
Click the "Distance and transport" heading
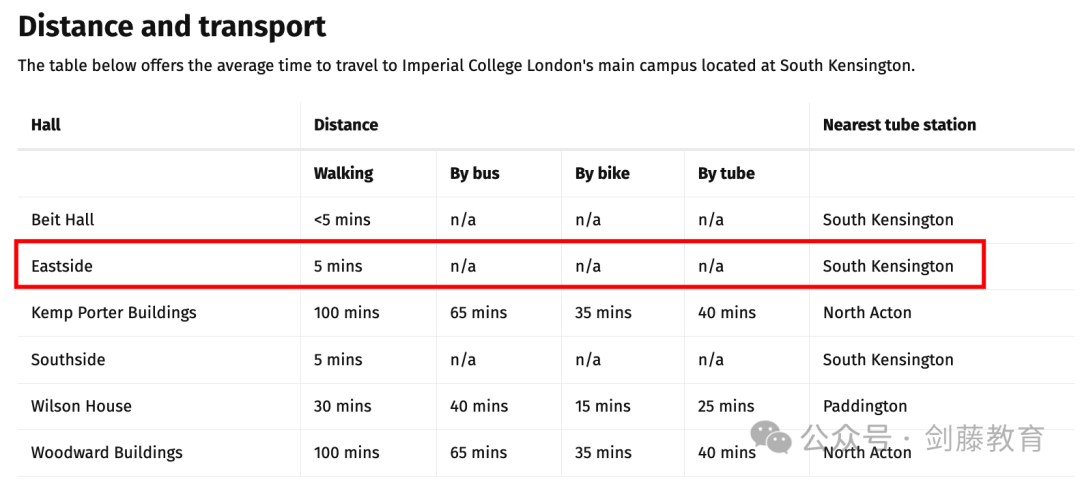point(172,27)
